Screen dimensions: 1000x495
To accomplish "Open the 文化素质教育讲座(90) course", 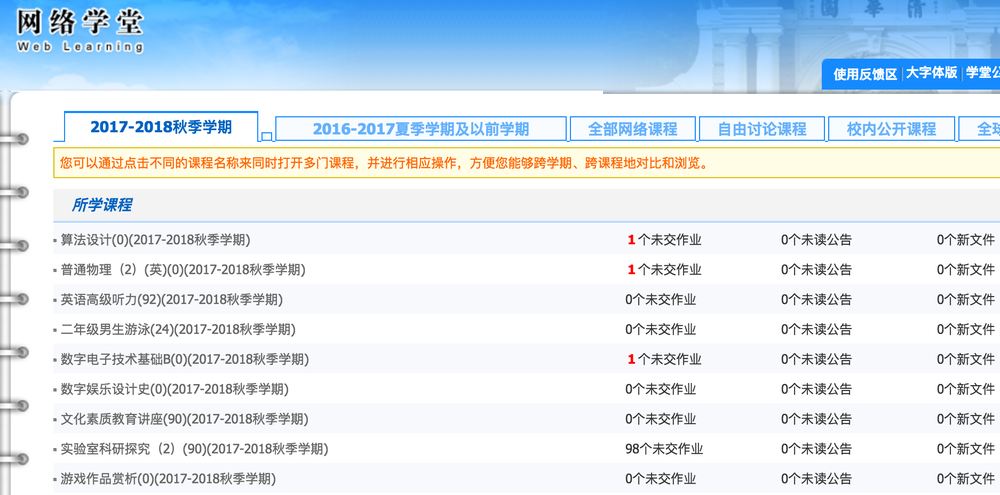I will [x=184, y=419].
